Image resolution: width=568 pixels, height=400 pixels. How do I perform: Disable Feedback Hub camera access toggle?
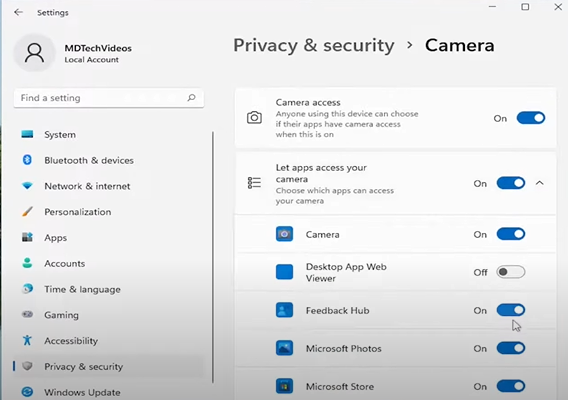(511, 310)
